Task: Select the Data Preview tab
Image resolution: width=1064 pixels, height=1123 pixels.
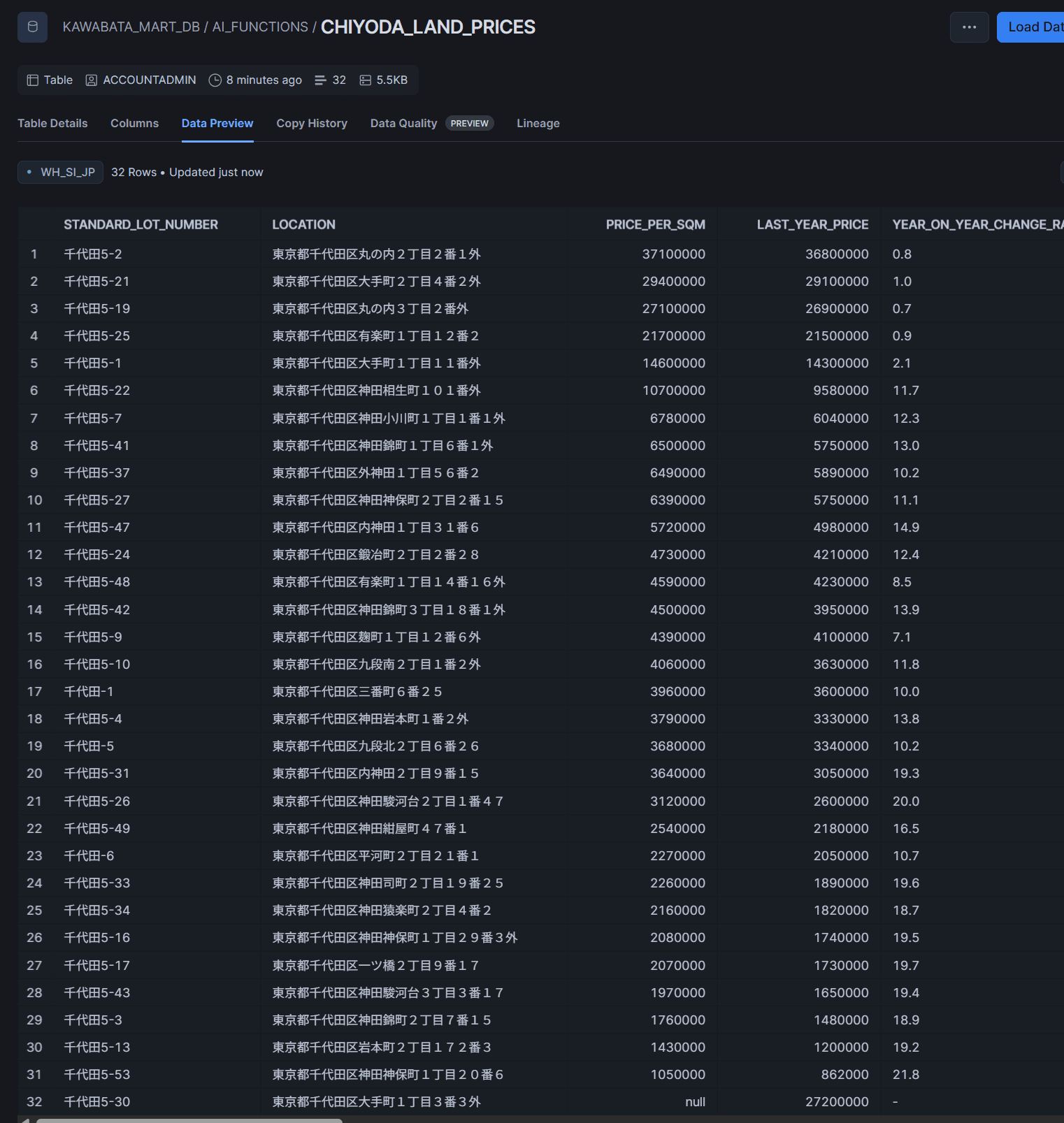Action: point(217,123)
